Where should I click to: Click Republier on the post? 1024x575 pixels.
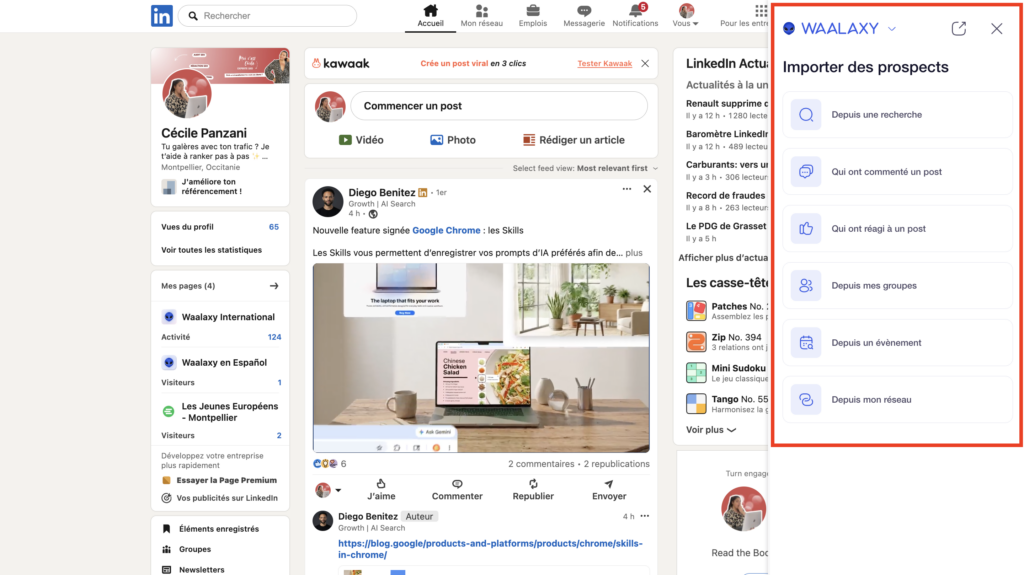(533, 489)
